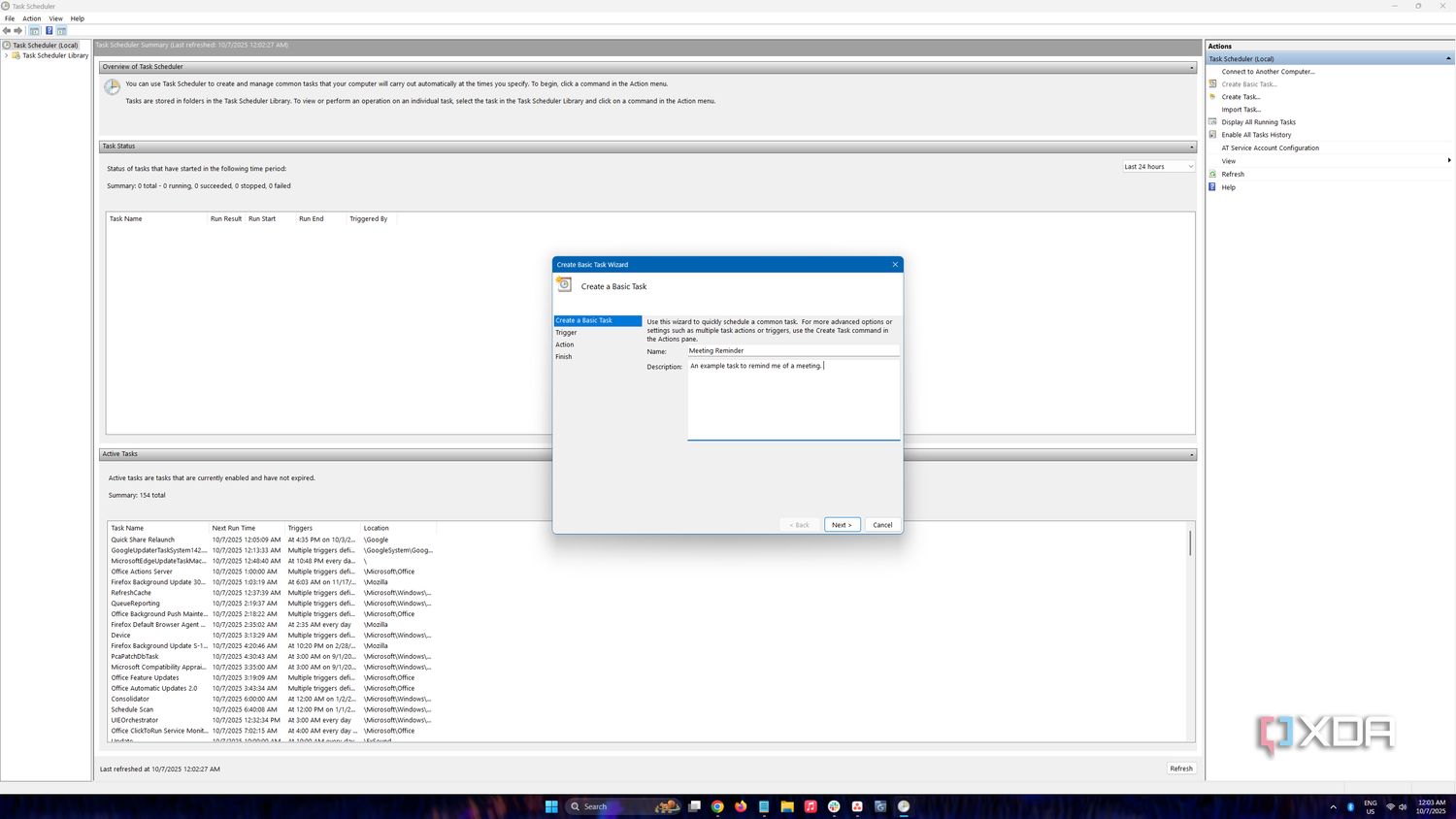Click the Enable All Tasks History icon
The image size is (1456, 819).
[x=1212, y=135]
